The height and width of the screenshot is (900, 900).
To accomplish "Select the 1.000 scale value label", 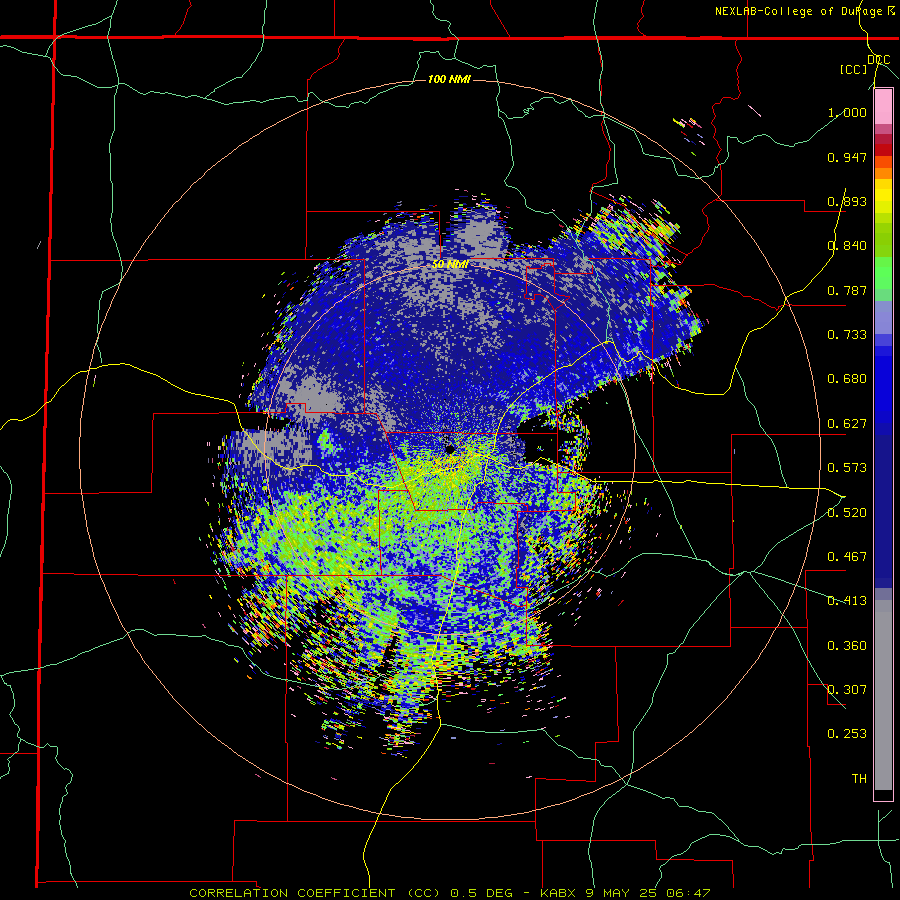I will point(847,112).
